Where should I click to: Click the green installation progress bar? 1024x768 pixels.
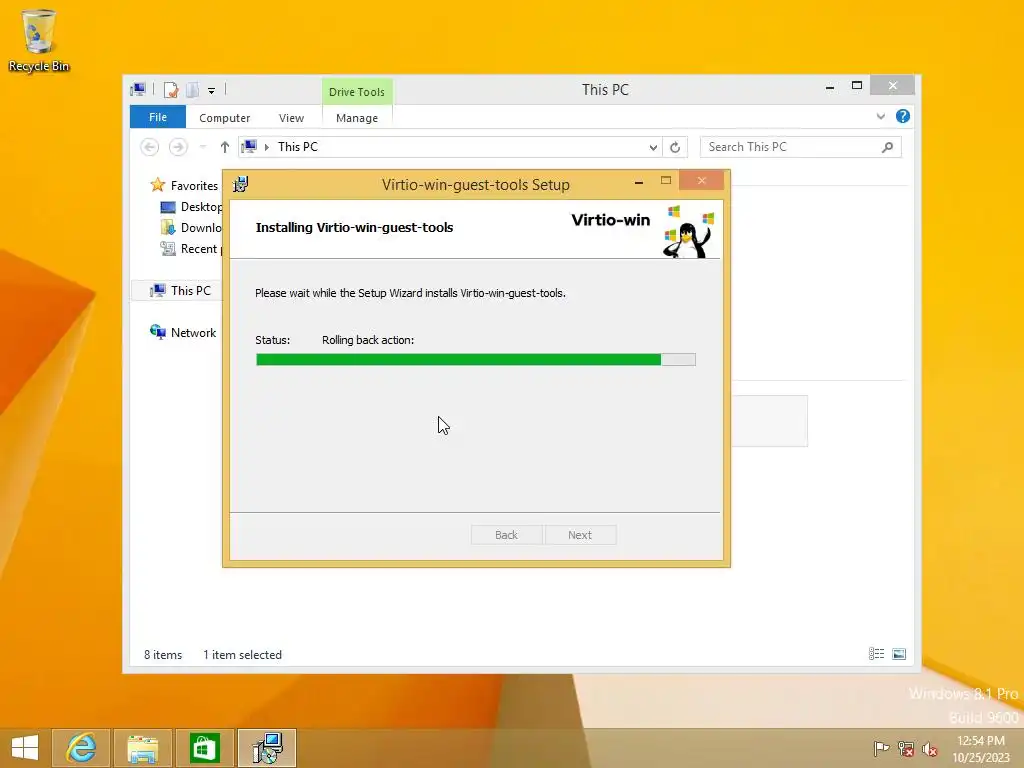tap(475, 359)
